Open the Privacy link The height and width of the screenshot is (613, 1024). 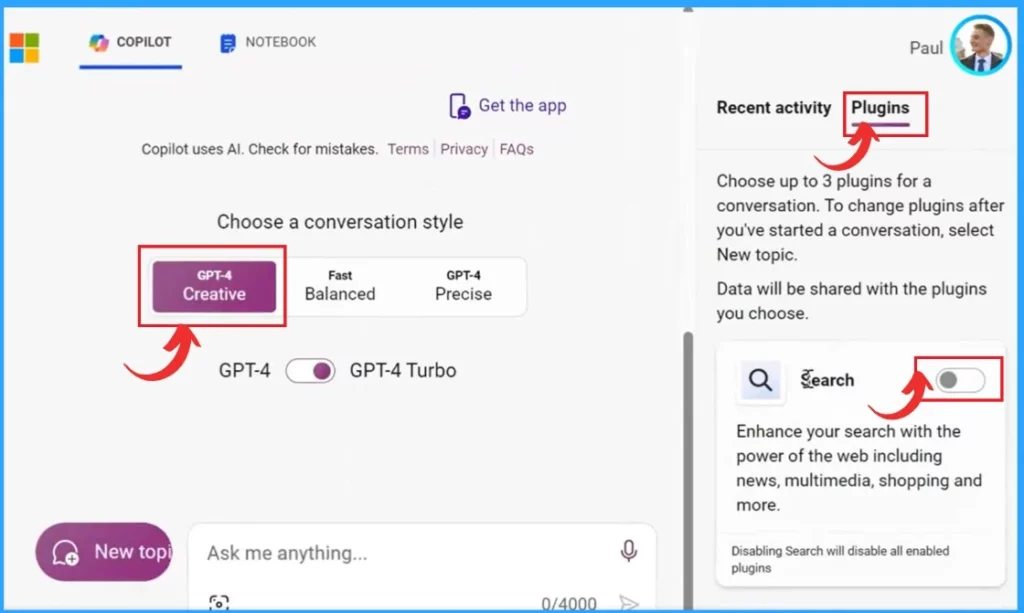[x=464, y=149]
